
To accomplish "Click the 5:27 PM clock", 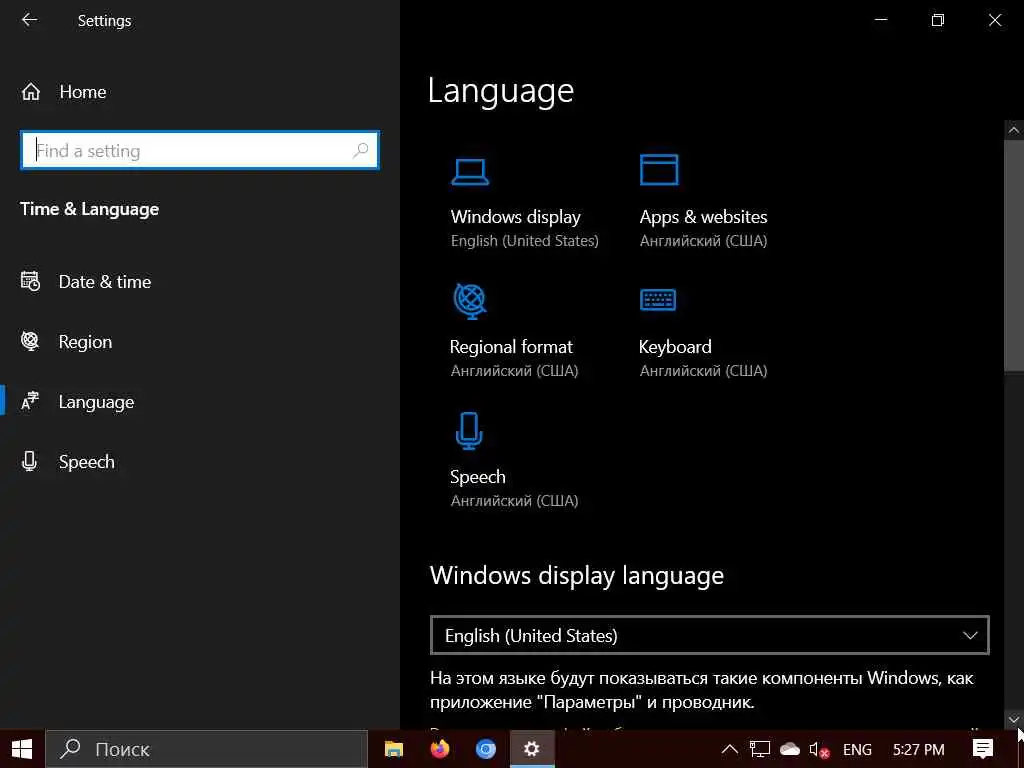I will (x=918, y=750).
